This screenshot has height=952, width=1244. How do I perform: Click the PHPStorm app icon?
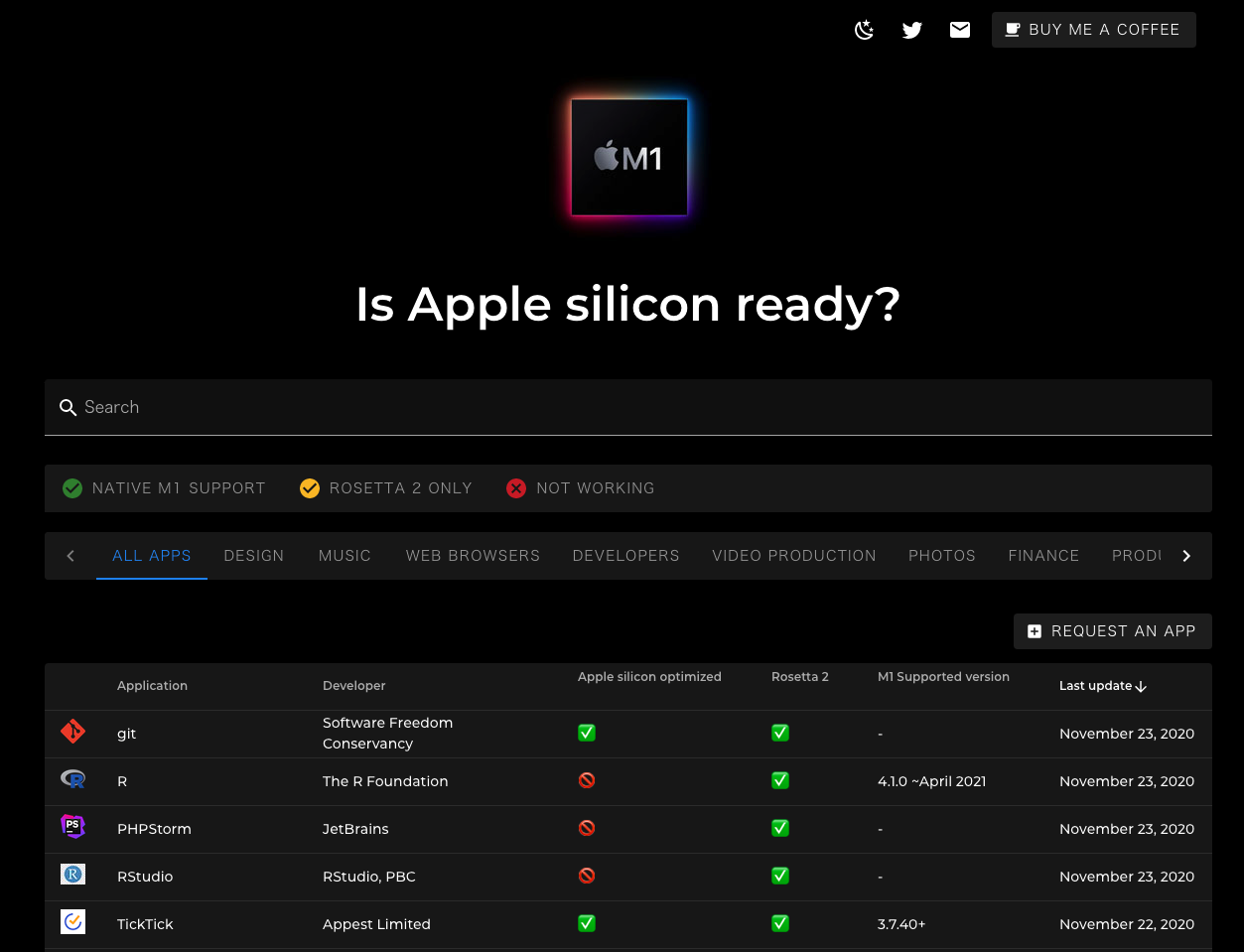tap(72, 827)
